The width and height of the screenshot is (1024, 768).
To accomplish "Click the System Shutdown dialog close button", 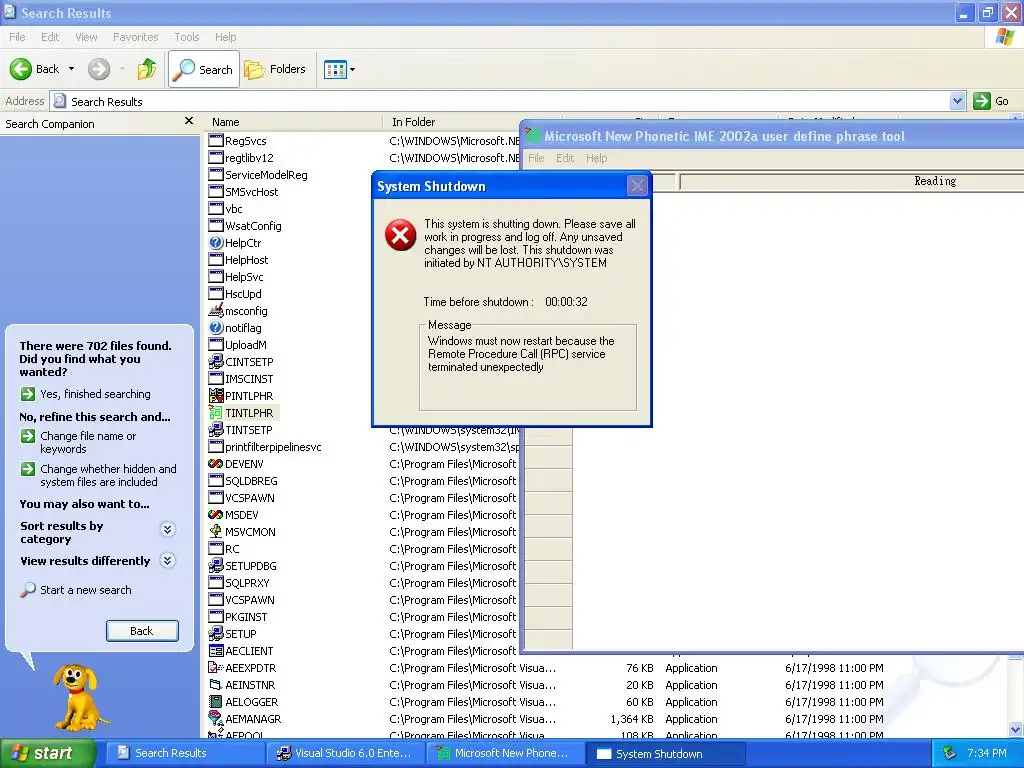I will 637,186.
